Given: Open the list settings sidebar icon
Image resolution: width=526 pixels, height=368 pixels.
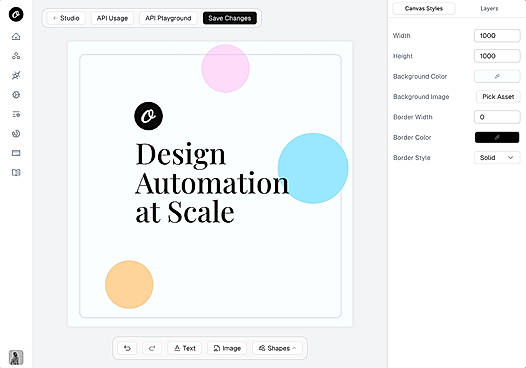Looking at the screenshot, I should 16,114.
